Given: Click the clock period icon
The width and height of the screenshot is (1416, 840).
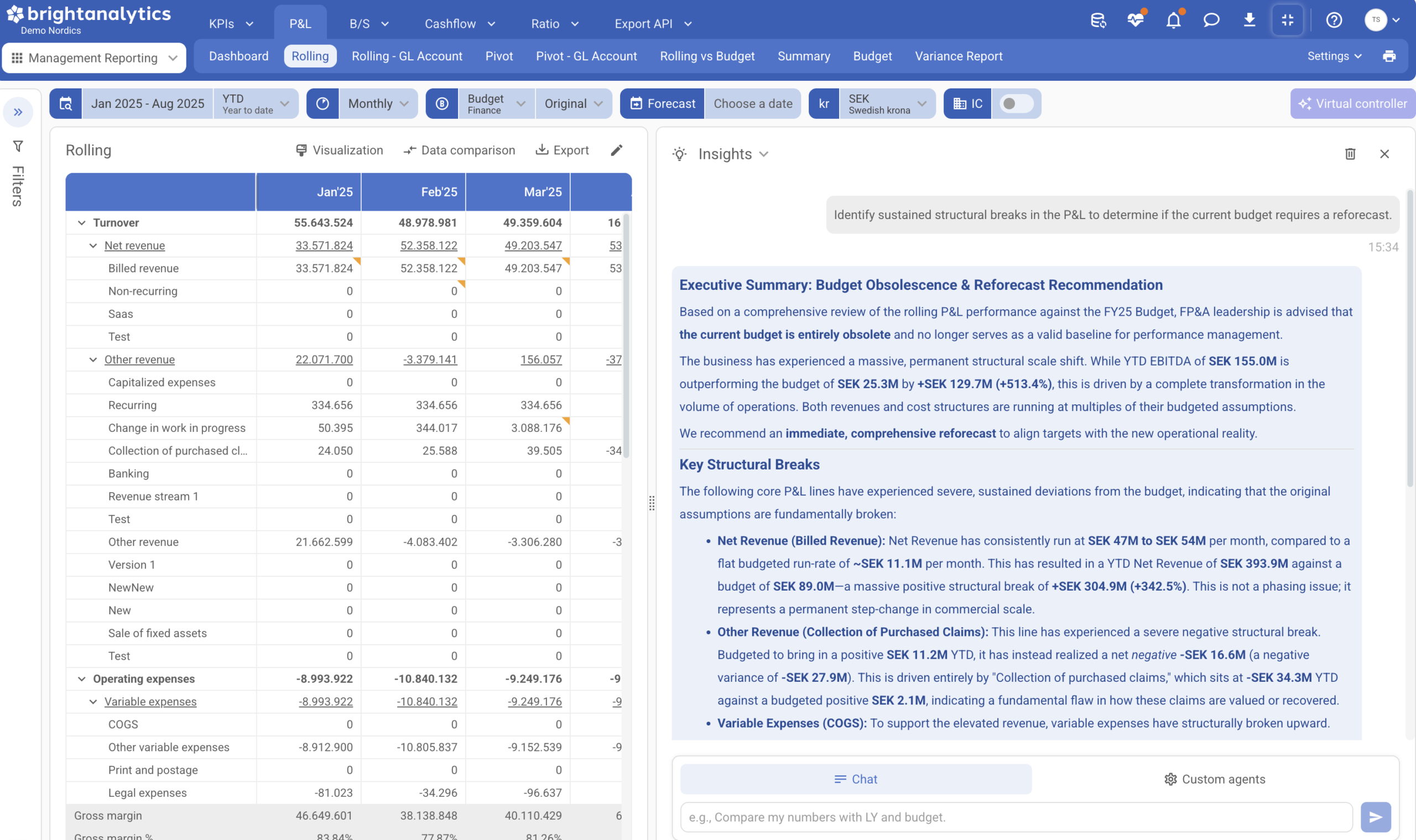Looking at the screenshot, I should point(322,103).
